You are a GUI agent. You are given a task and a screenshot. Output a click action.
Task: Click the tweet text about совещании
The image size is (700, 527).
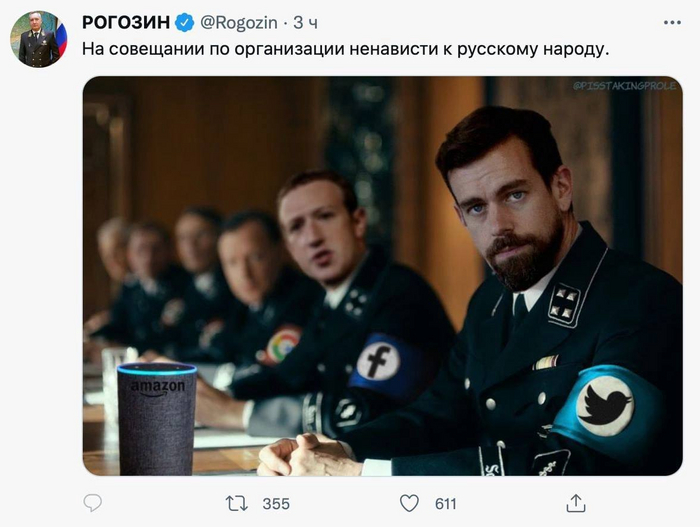tap(346, 49)
